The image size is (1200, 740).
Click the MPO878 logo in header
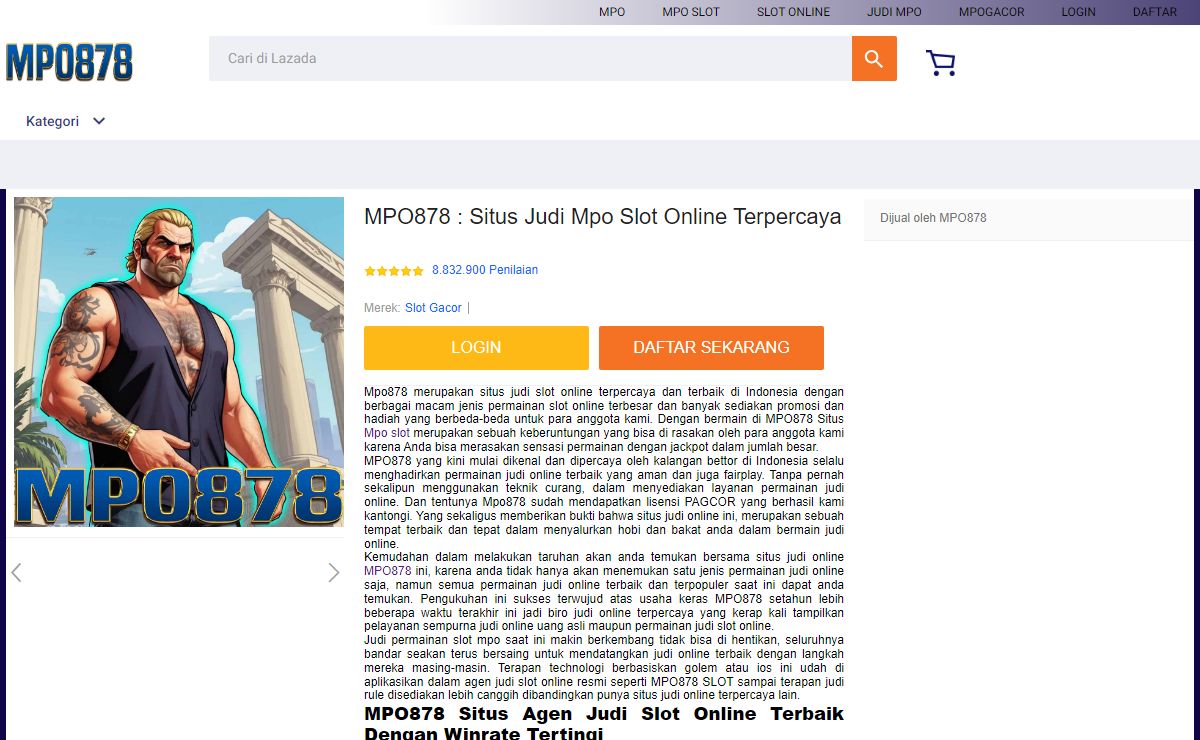pos(69,62)
